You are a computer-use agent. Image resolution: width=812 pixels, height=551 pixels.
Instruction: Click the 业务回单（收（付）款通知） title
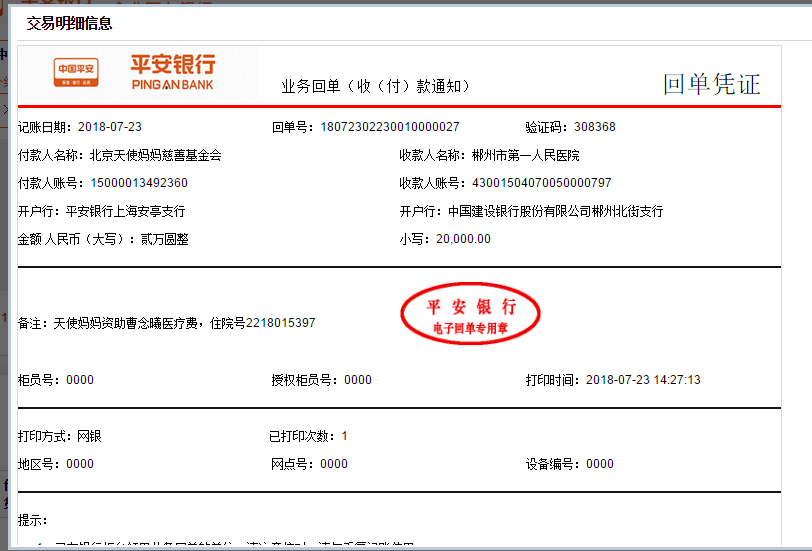click(376, 86)
